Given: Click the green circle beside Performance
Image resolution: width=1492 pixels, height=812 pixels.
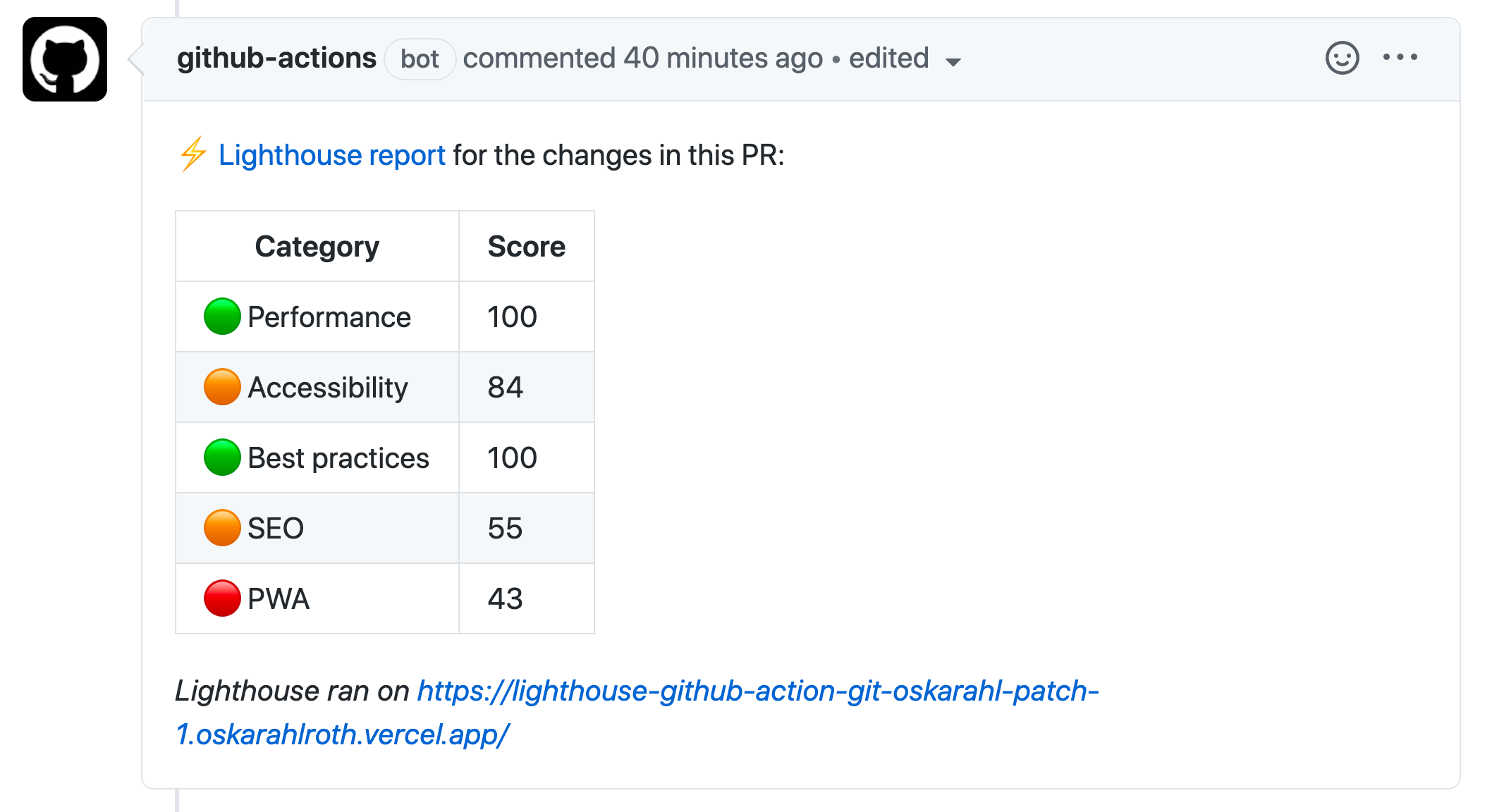Looking at the screenshot, I should click(222, 316).
